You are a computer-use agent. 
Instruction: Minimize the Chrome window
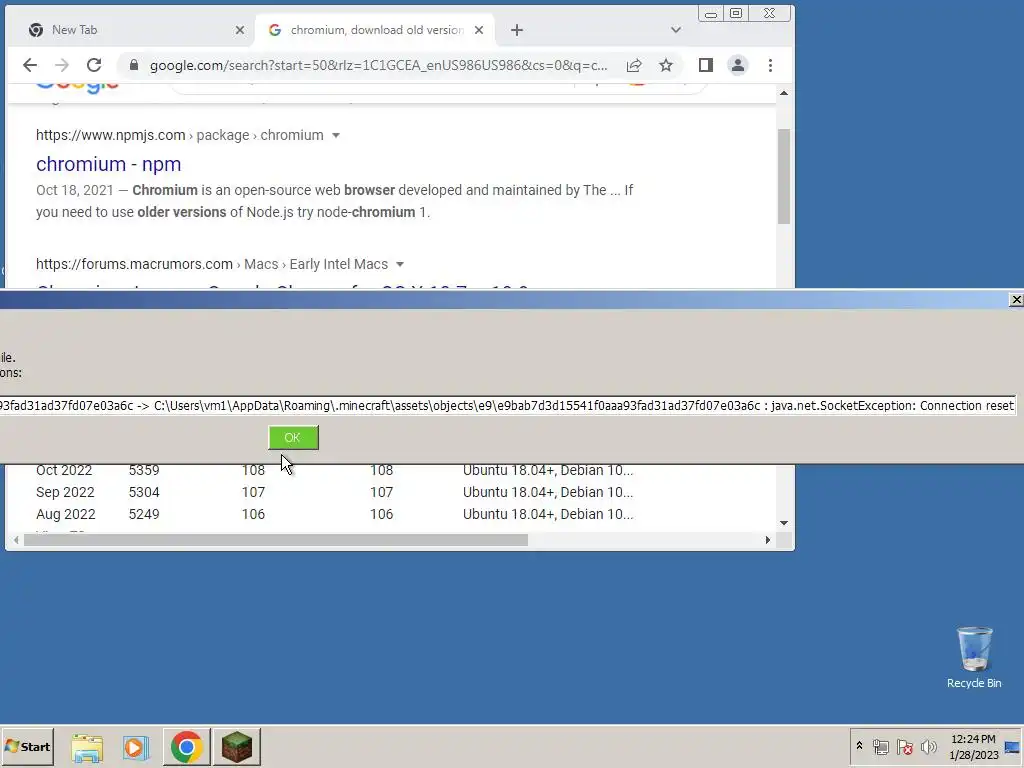711,14
